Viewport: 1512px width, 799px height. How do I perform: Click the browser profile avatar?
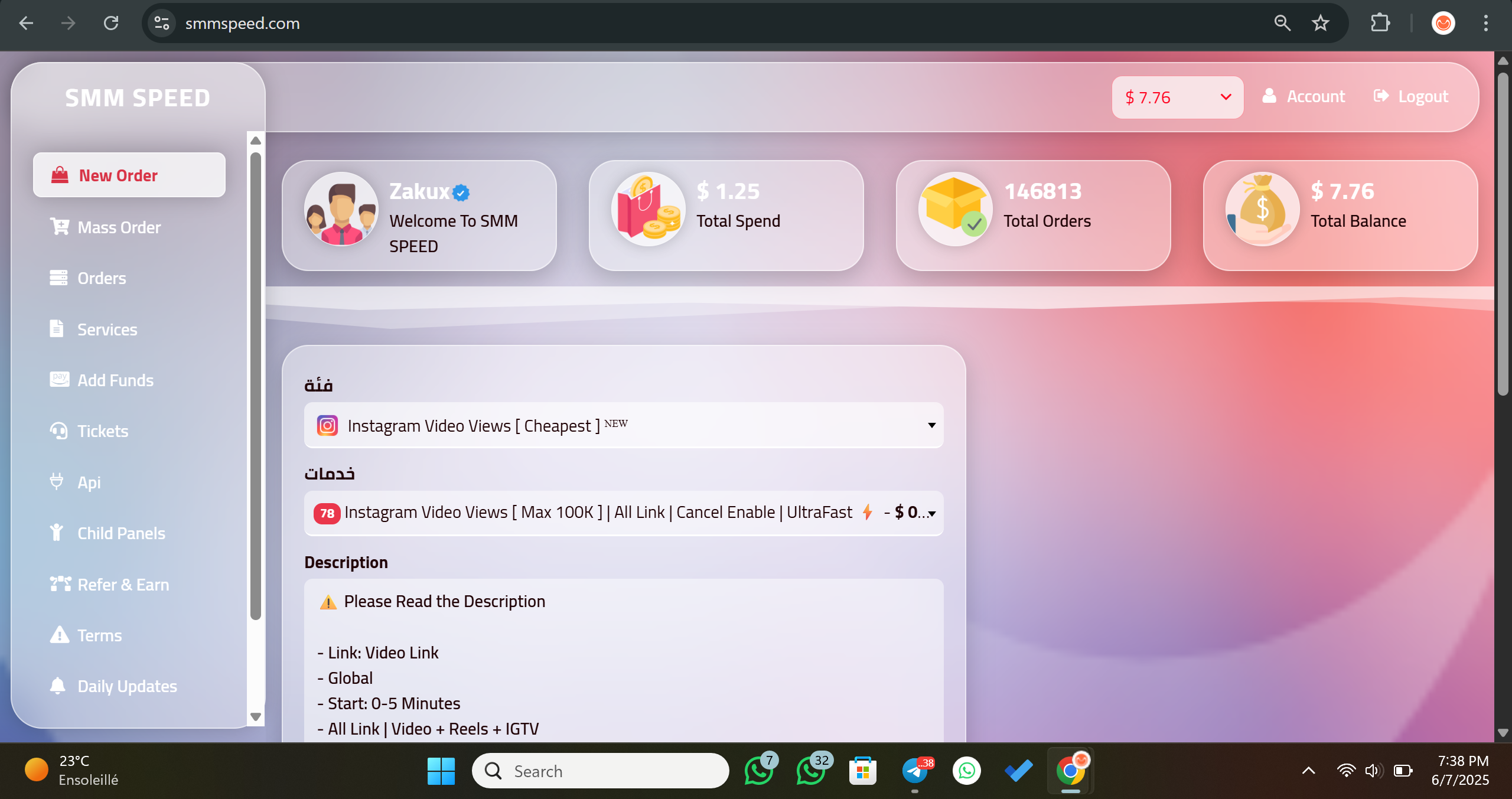1443,23
